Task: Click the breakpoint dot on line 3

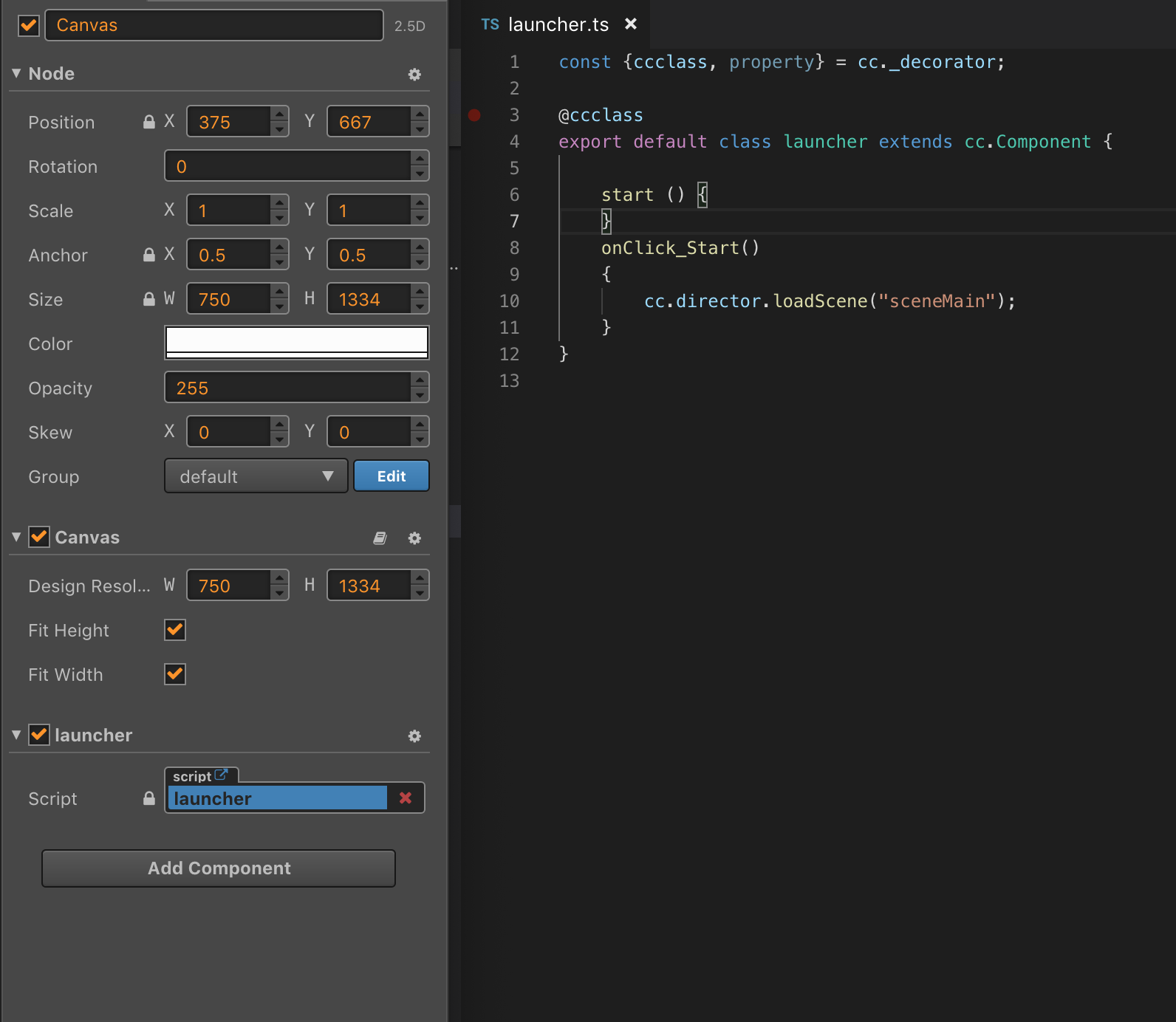Action: pyautogui.click(x=474, y=115)
